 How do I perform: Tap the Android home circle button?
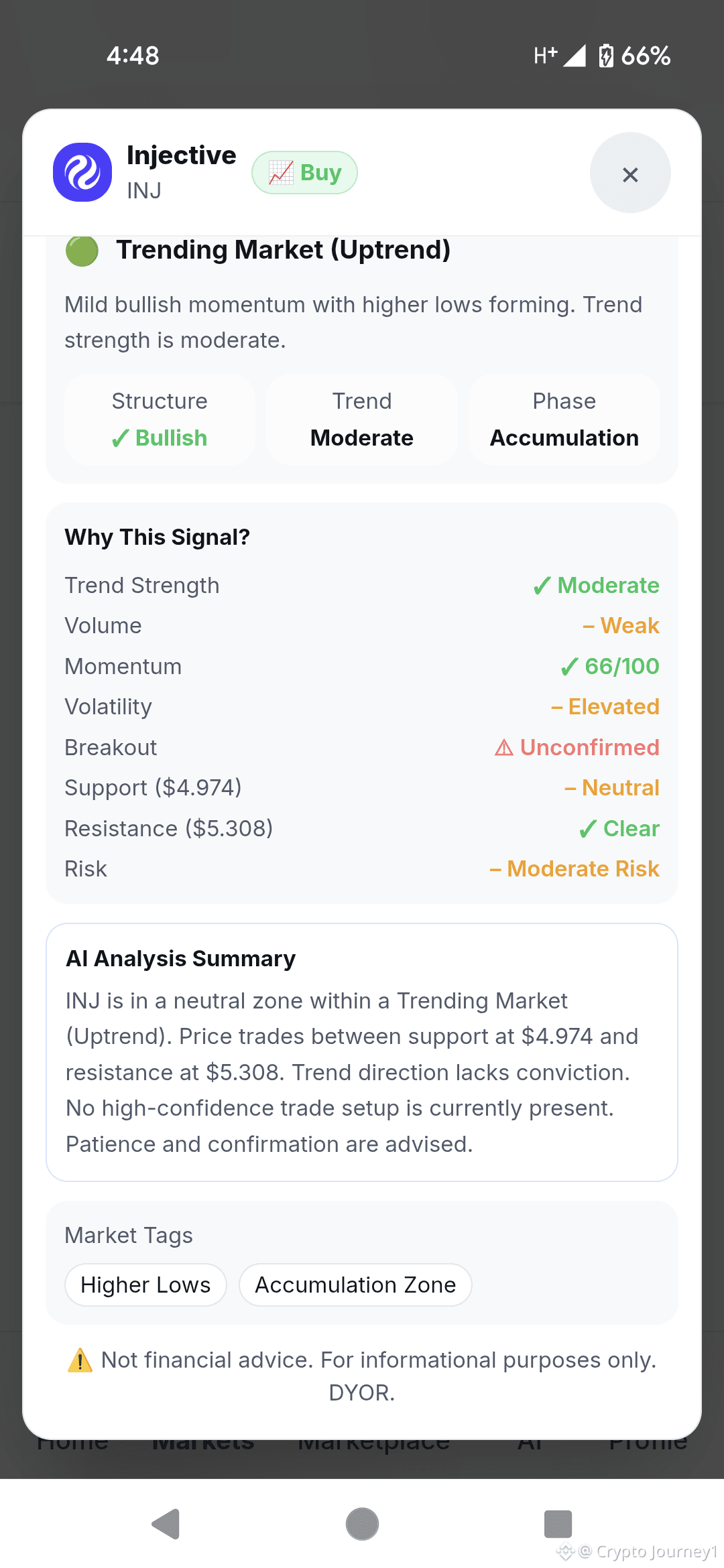point(362,1524)
